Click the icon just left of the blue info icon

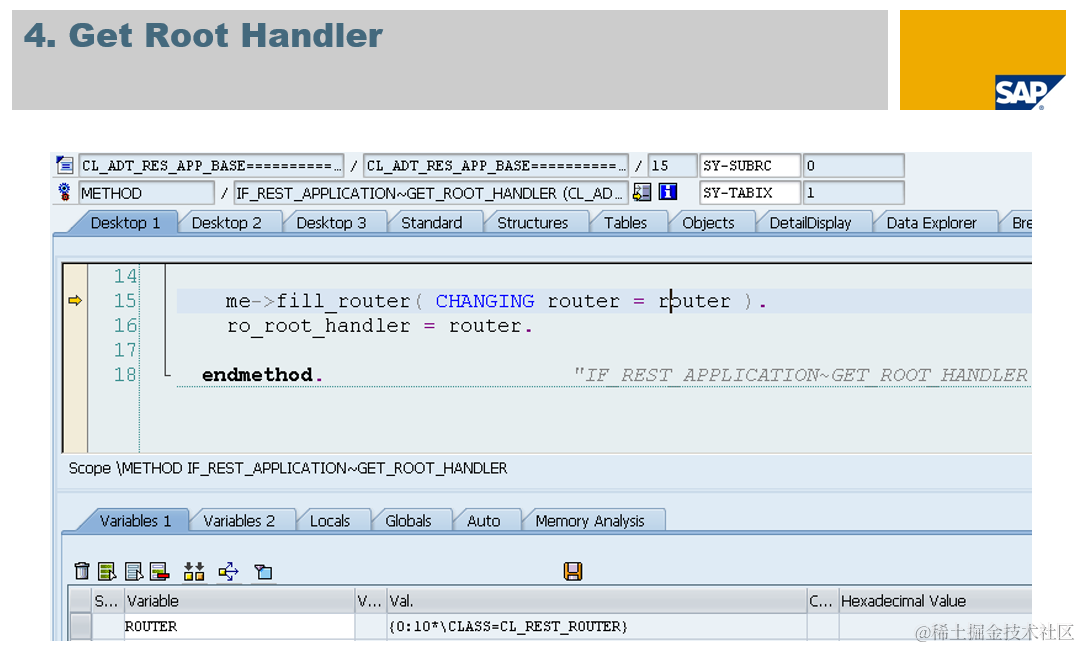pyautogui.click(x=642, y=192)
